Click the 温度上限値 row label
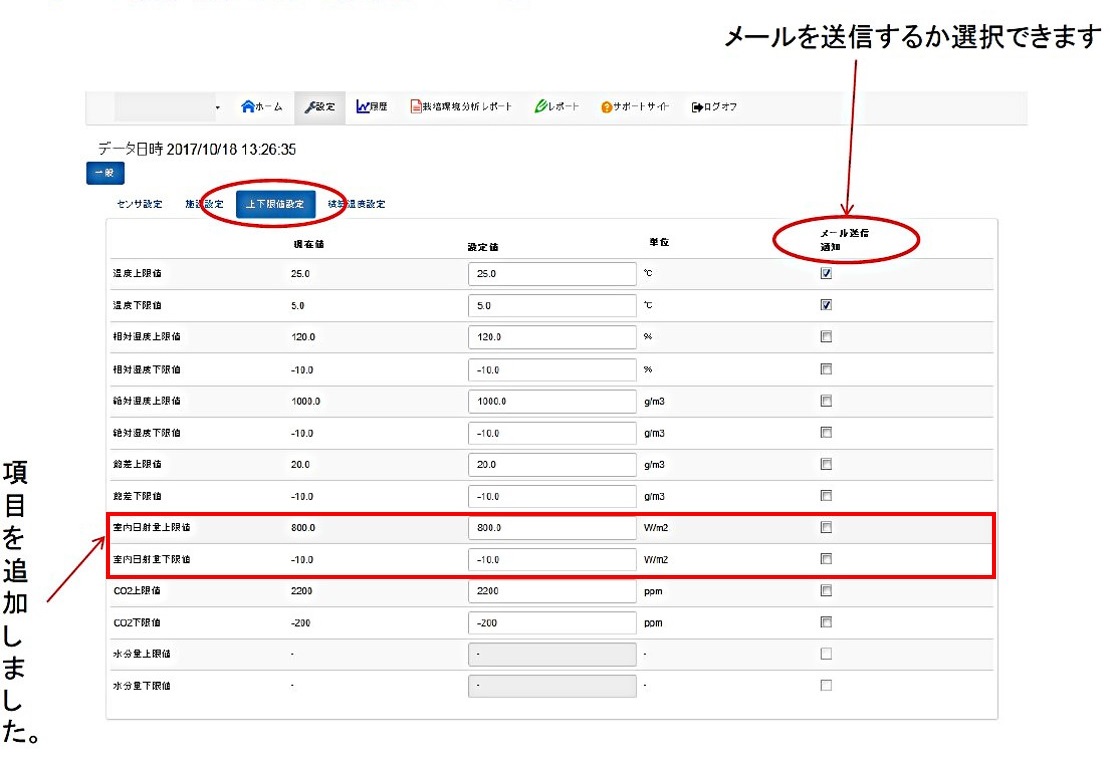 pyautogui.click(x=137, y=273)
